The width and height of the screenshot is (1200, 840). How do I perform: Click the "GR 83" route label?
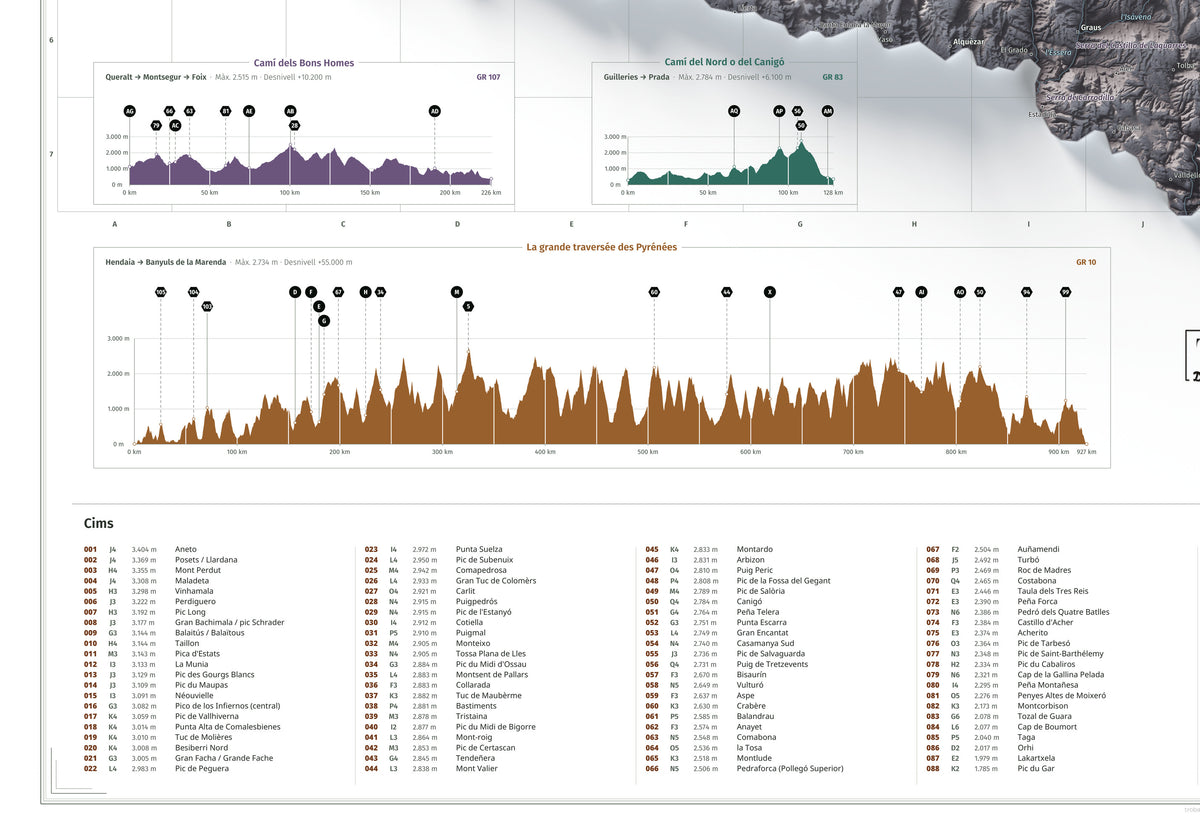point(833,77)
